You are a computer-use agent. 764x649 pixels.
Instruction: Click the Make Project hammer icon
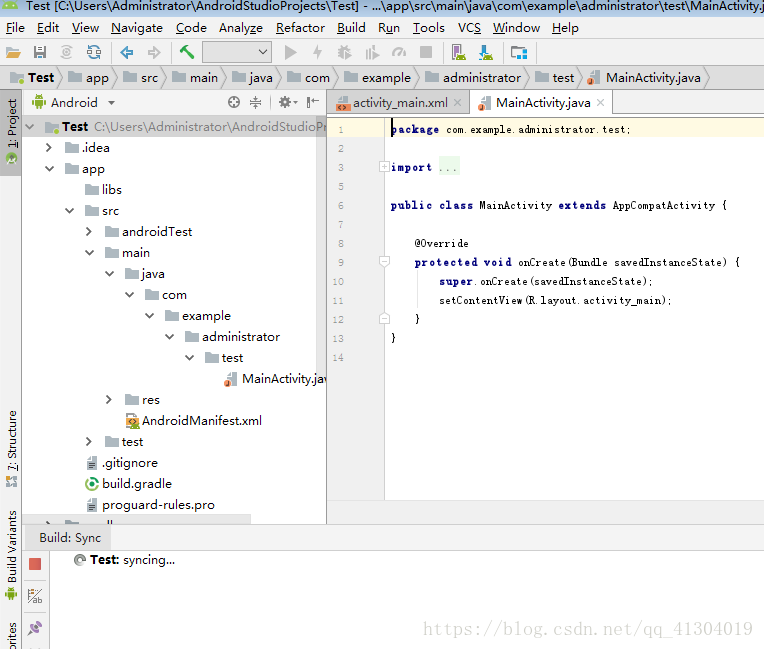pos(187,52)
